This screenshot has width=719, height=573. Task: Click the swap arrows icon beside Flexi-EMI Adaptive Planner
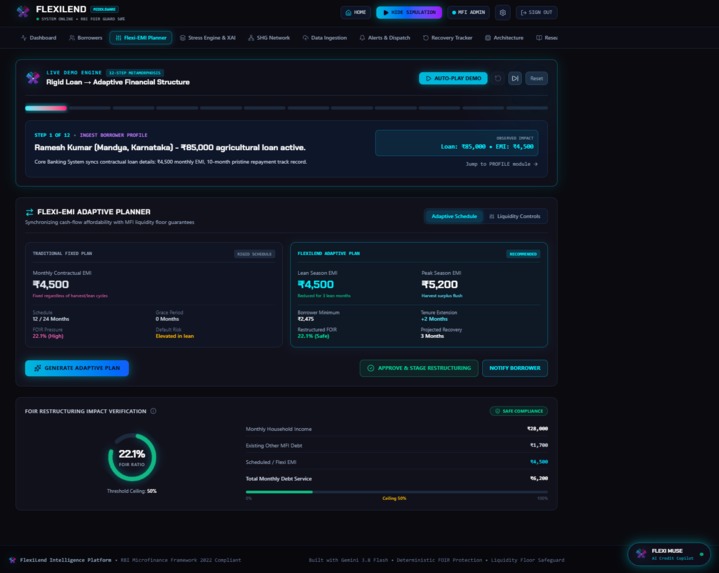(29, 212)
